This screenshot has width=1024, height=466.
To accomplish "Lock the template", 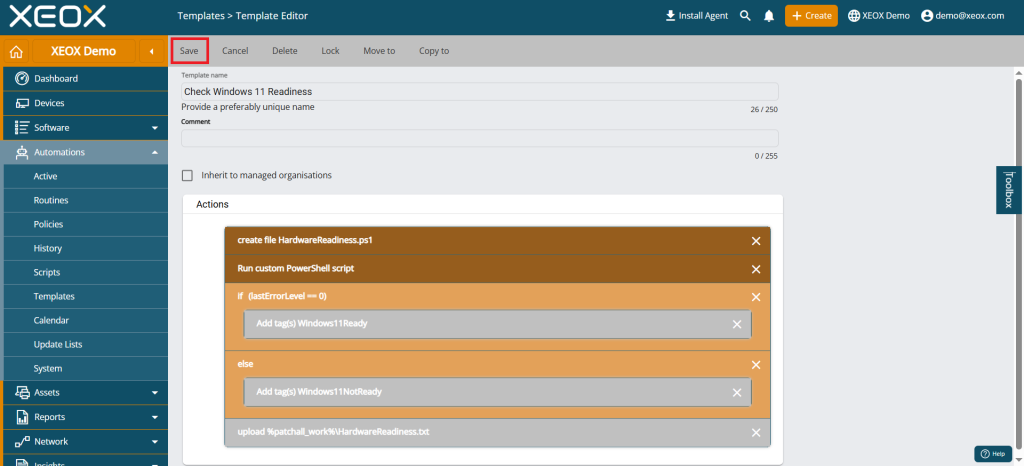I will tap(330, 51).
